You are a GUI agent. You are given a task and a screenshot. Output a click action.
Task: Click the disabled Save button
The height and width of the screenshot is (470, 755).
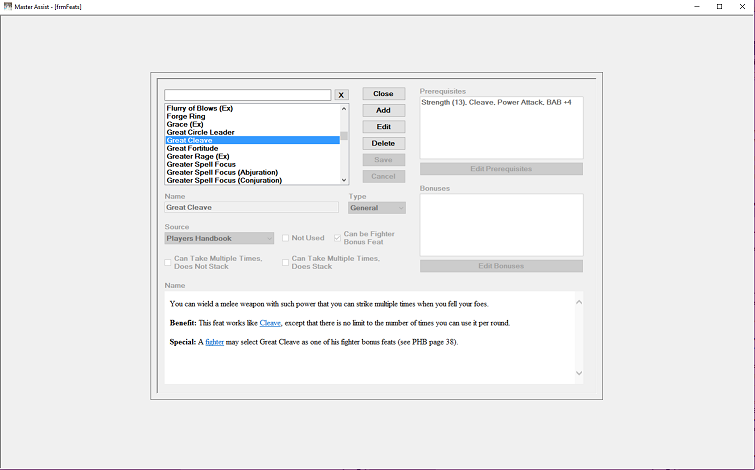pyautogui.click(x=383, y=160)
